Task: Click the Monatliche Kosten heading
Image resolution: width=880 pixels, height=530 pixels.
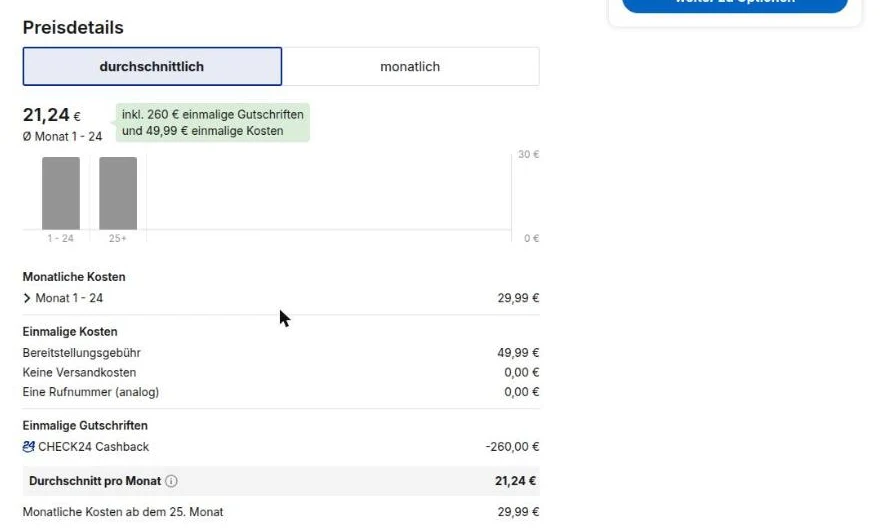Action: pyautogui.click(x=74, y=277)
